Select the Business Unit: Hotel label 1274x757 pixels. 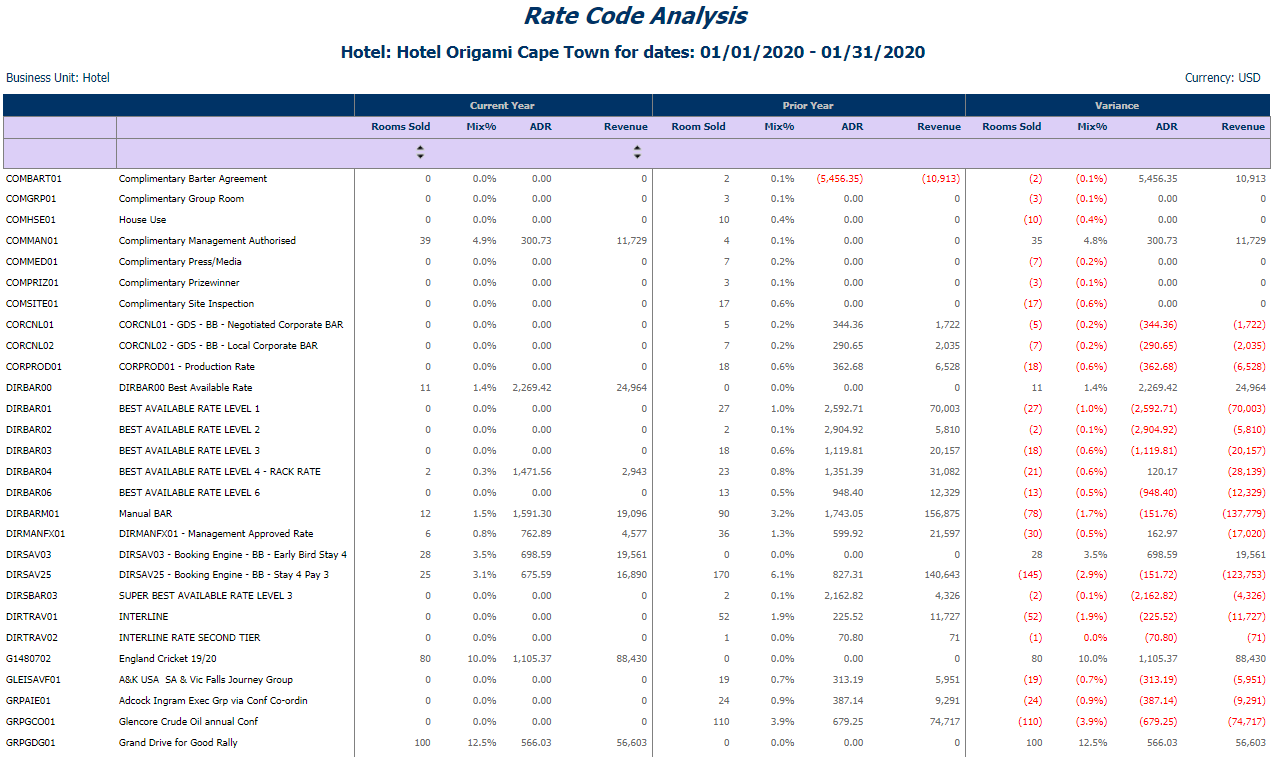click(x=58, y=78)
